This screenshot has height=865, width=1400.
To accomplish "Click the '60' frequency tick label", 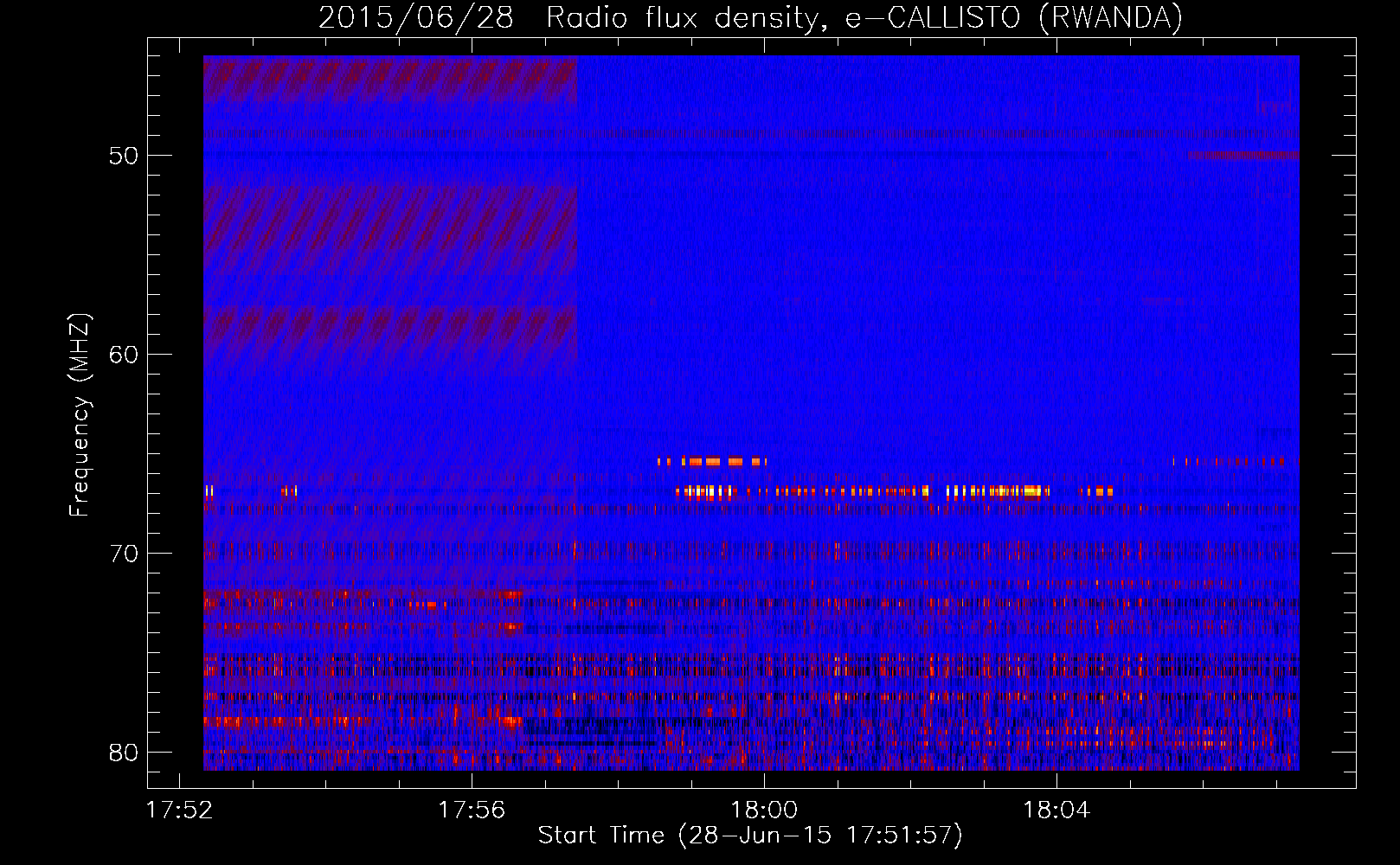I will pos(125,355).
